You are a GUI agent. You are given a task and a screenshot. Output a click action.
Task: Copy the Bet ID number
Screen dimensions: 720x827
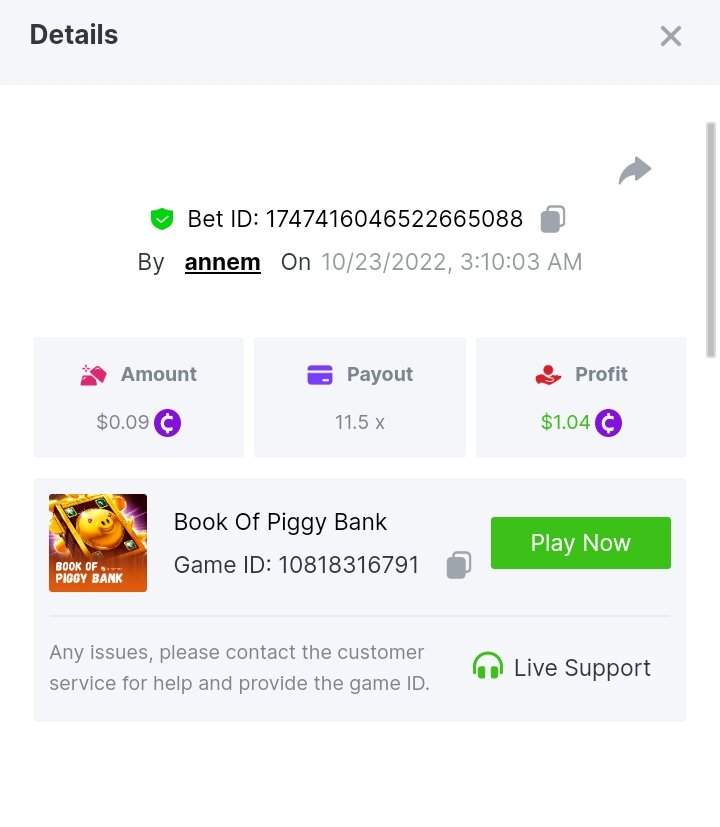(553, 218)
